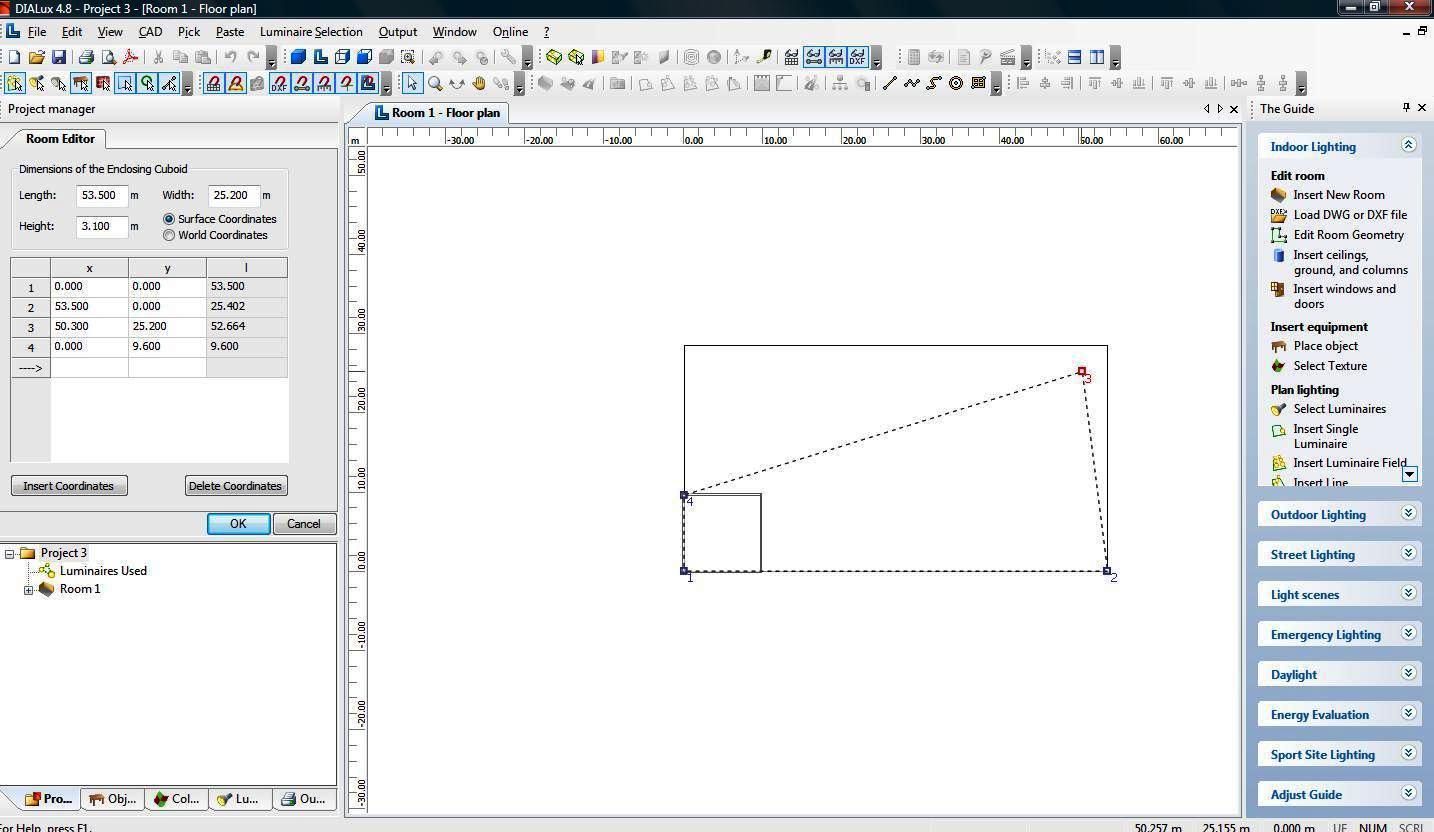The width and height of the screenshot is (1434, 832).
Task: Toggle DXF snap magnet icon in lower toolbar
Action: [x=279, y=84]
